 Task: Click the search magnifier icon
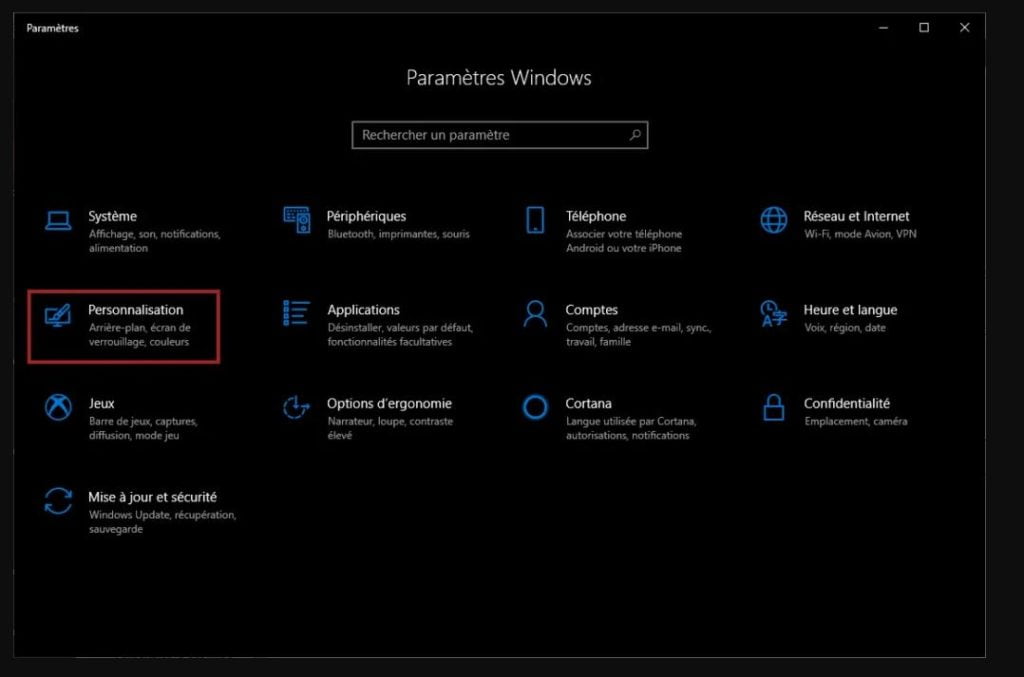tap(635, 135)
